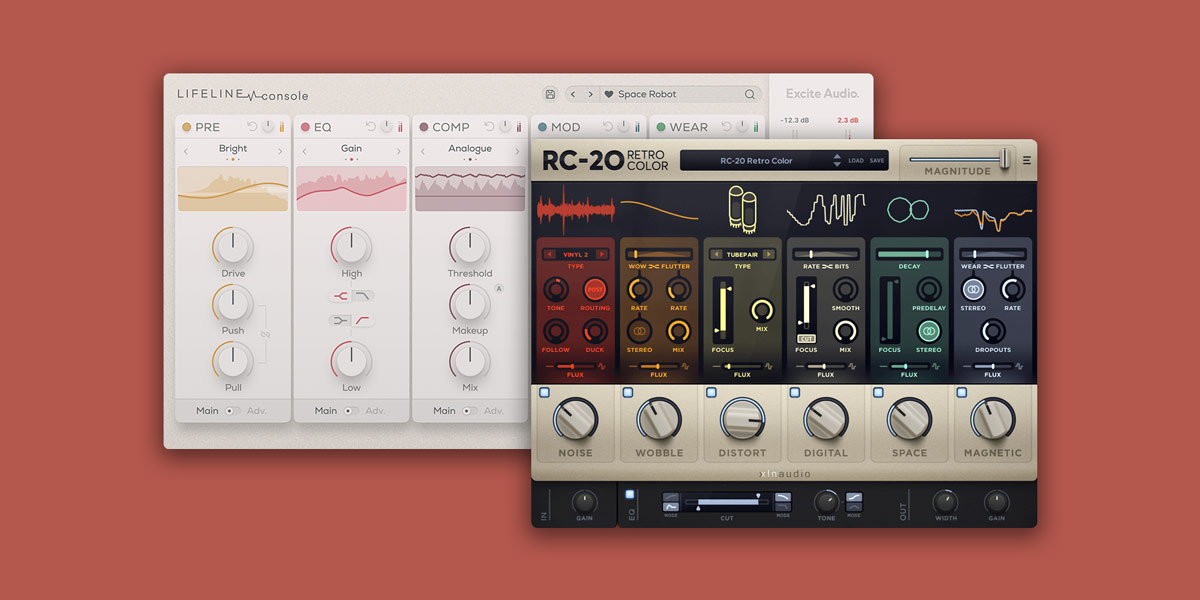Go to previous preset in Lifeline Console
The height and width of the screenshot is (600, 1200).
point(573,94)
